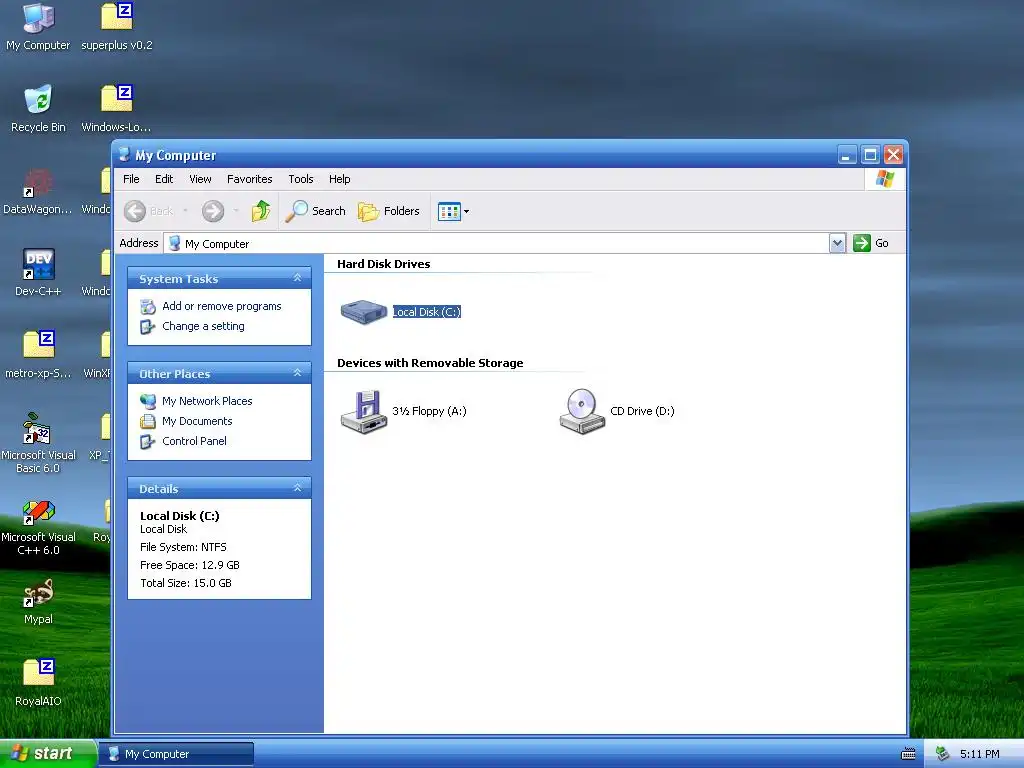Click the Address bar field showing My Computer

pyautogui.click(x=497, y=243)
